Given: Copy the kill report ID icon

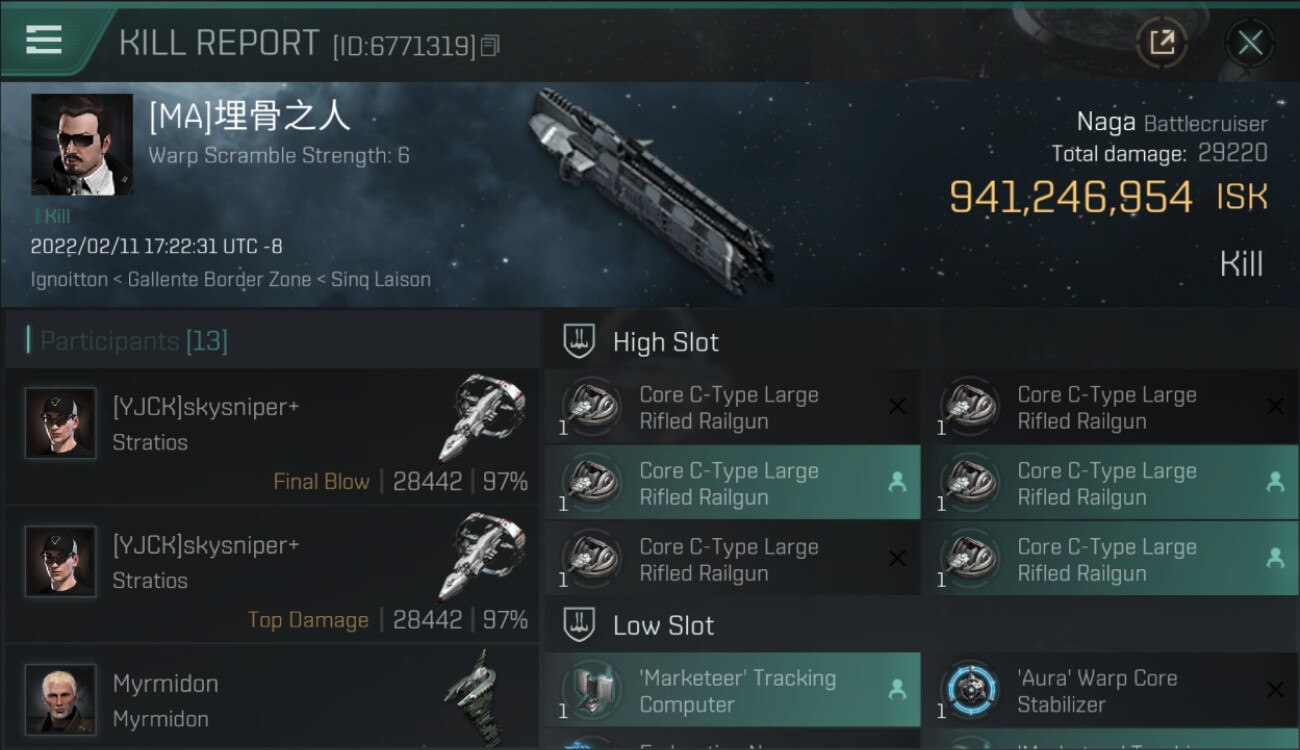Looking at the screenshot, I should (490, 46).
